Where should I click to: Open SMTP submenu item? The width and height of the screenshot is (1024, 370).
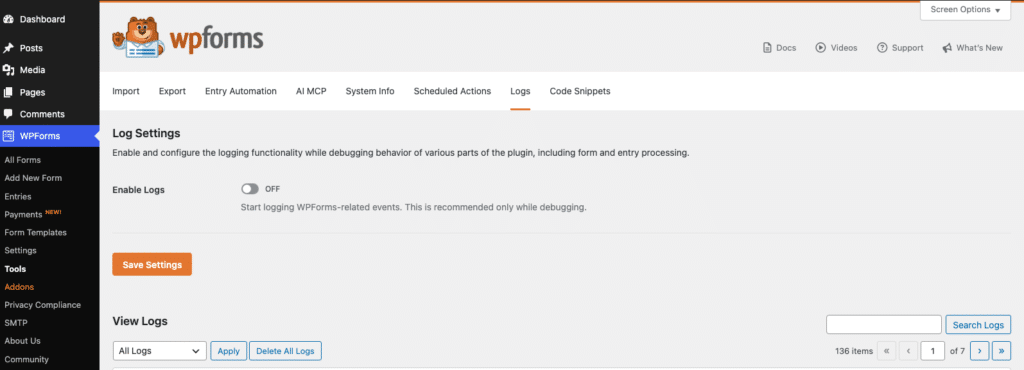pos(16,323)
